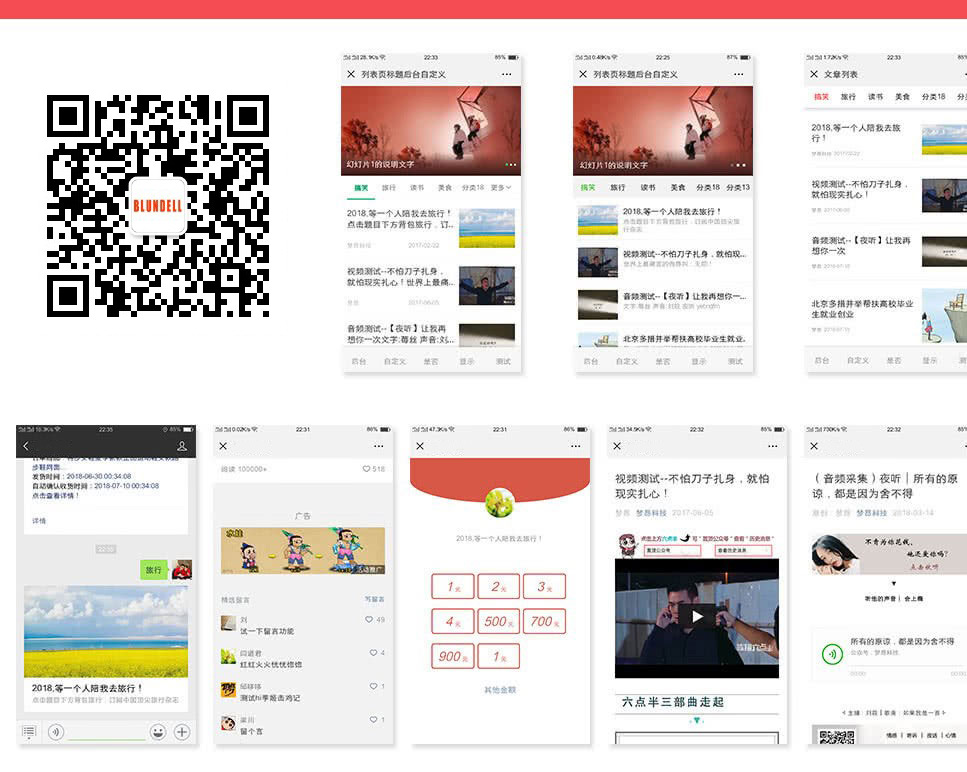
Task: Select the 500 yuan reward amount
Action: [x=496, y=621]
